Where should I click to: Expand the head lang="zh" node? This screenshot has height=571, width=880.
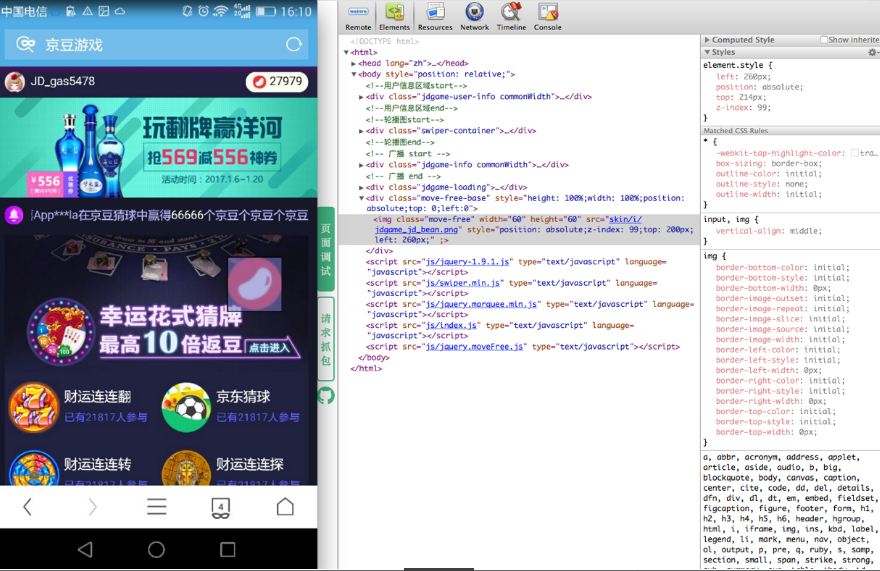pos(354,63)
